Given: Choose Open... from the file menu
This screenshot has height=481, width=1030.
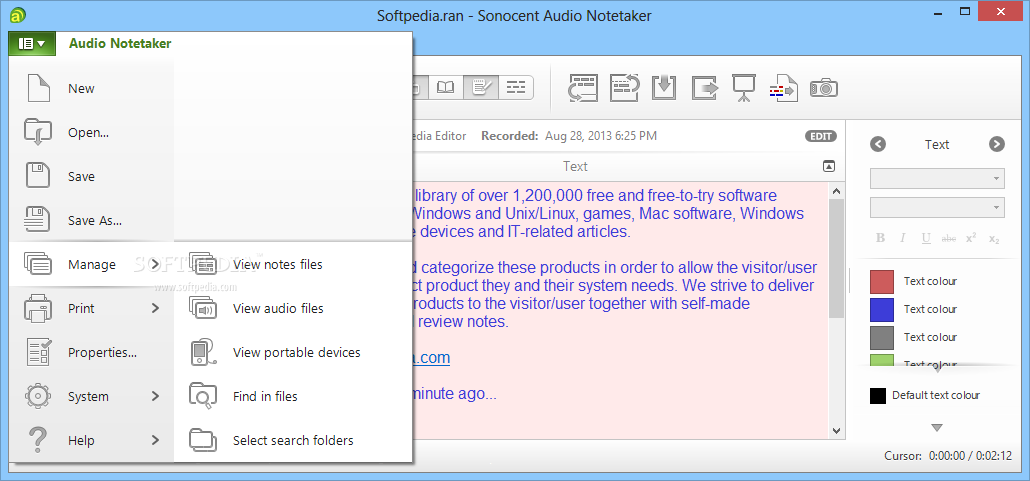Looking at the screenshot, I should (91, 133).
